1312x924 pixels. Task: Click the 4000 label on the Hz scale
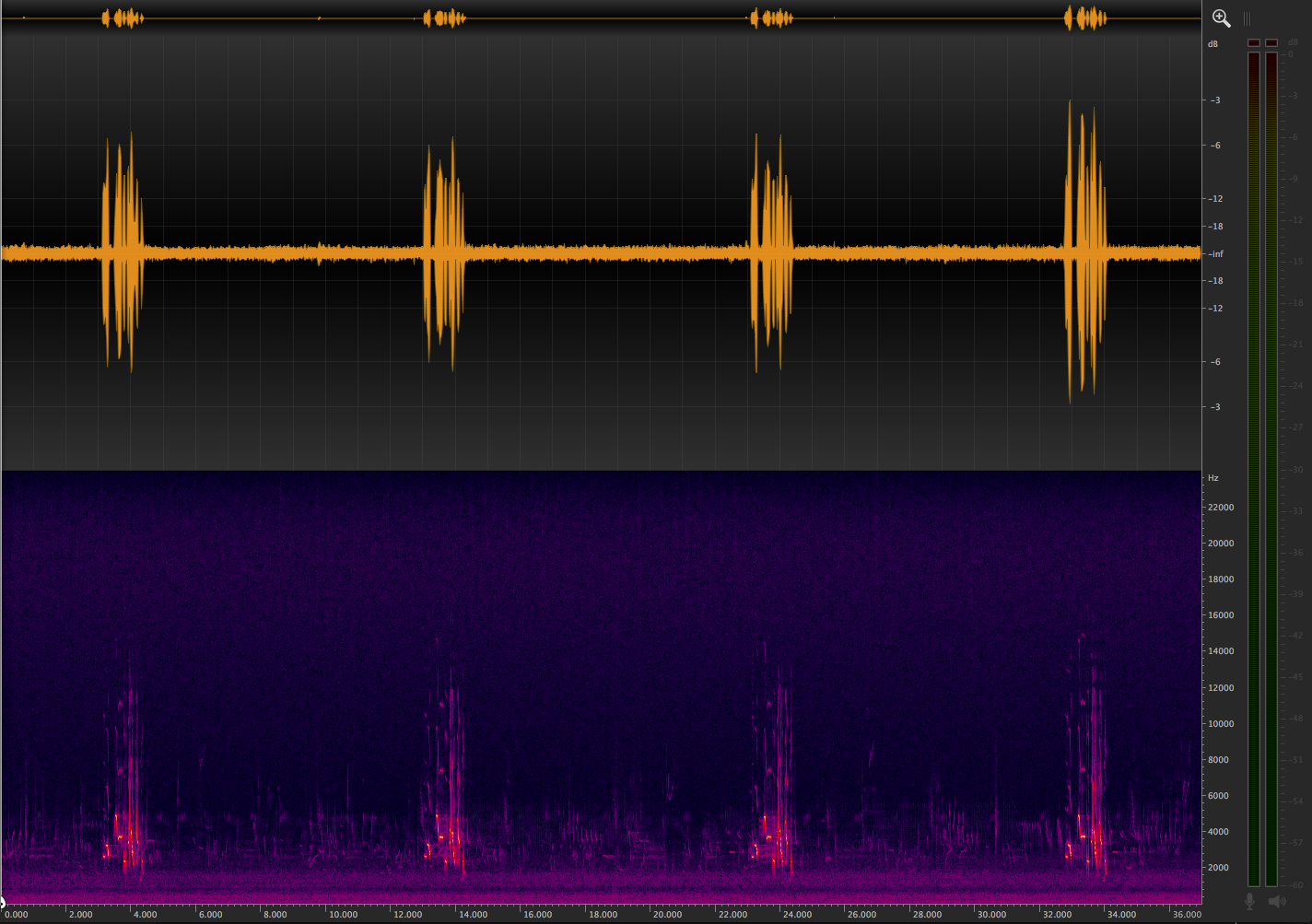1218,832
